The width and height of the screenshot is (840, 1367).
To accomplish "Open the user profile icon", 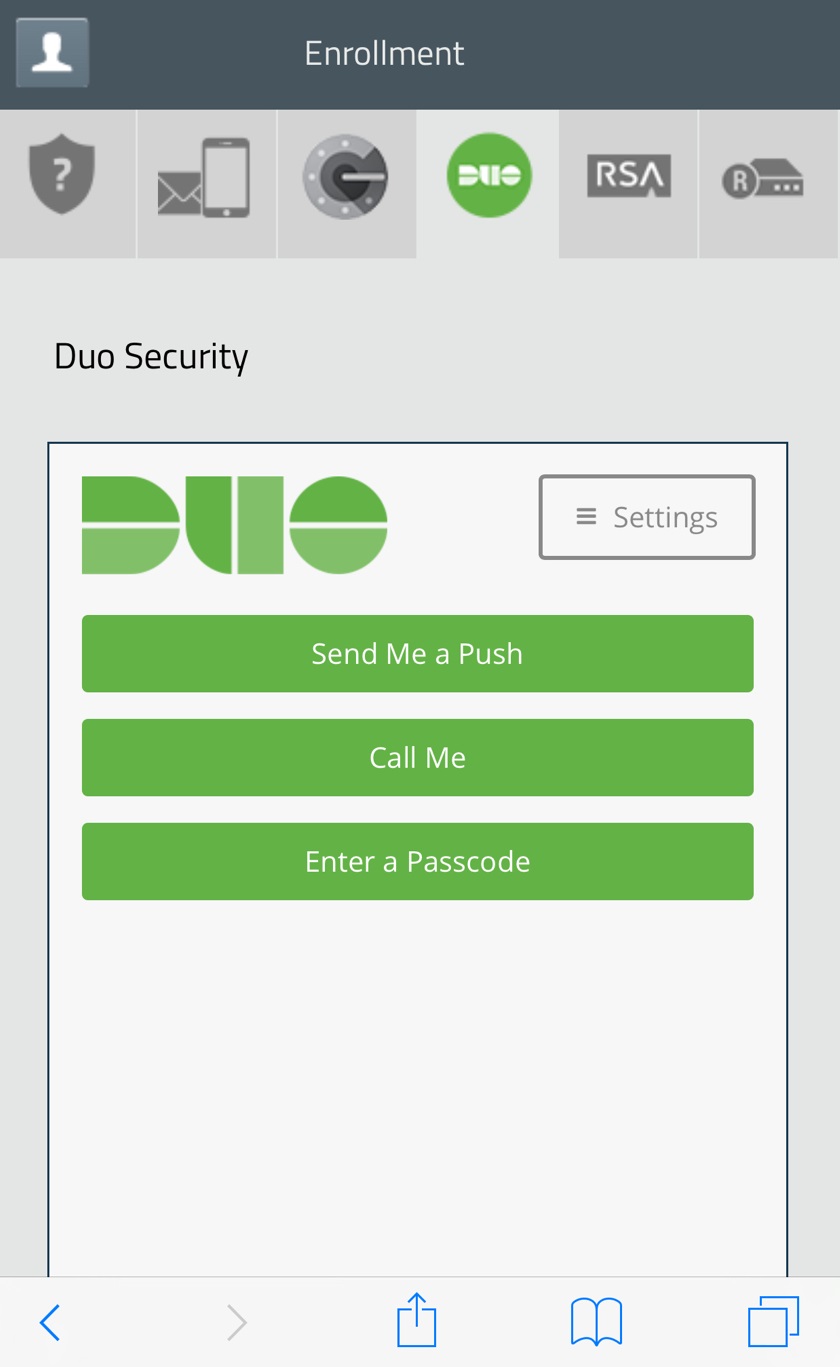I will pyautogui.click(x=52, y=52).
